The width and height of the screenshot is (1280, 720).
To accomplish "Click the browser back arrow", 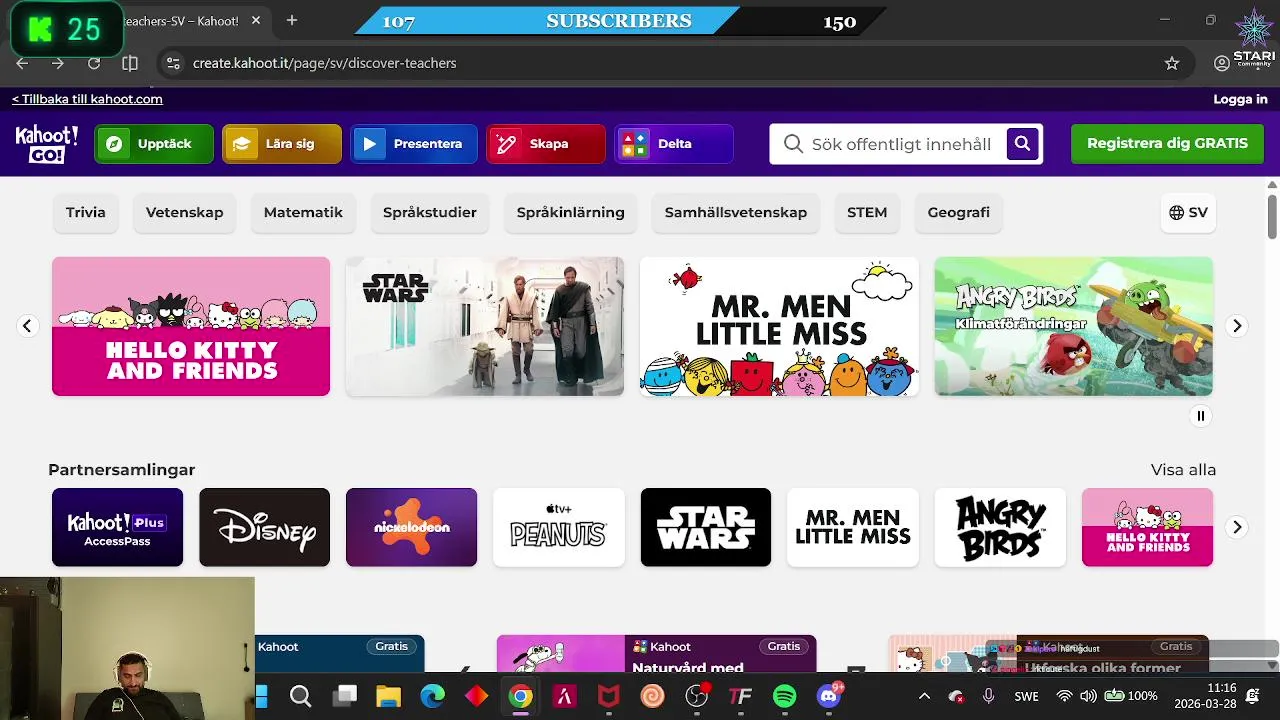I will tap(22, 63).
